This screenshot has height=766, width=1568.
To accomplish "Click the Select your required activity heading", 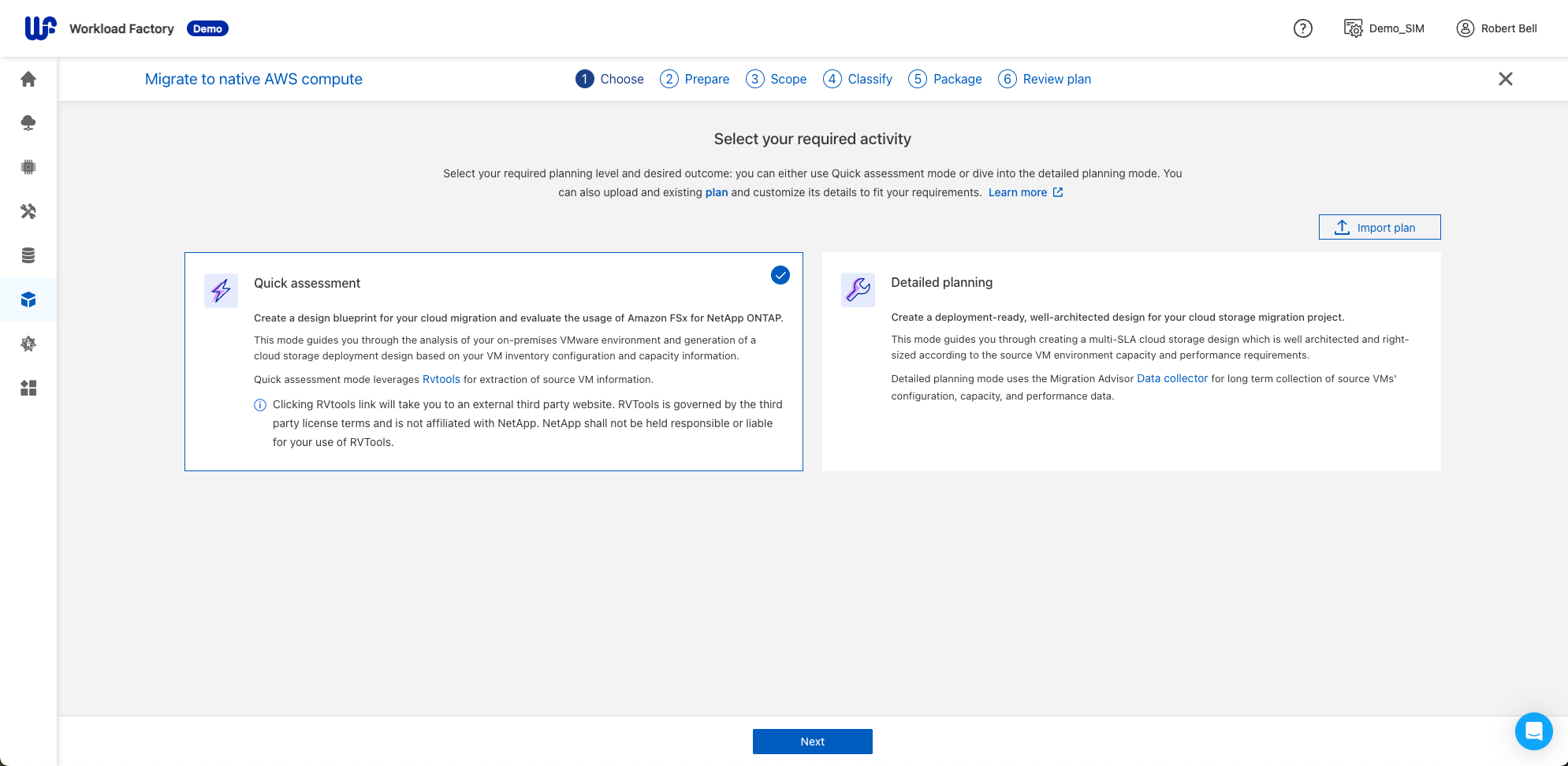I will click(x=813, y=139).
